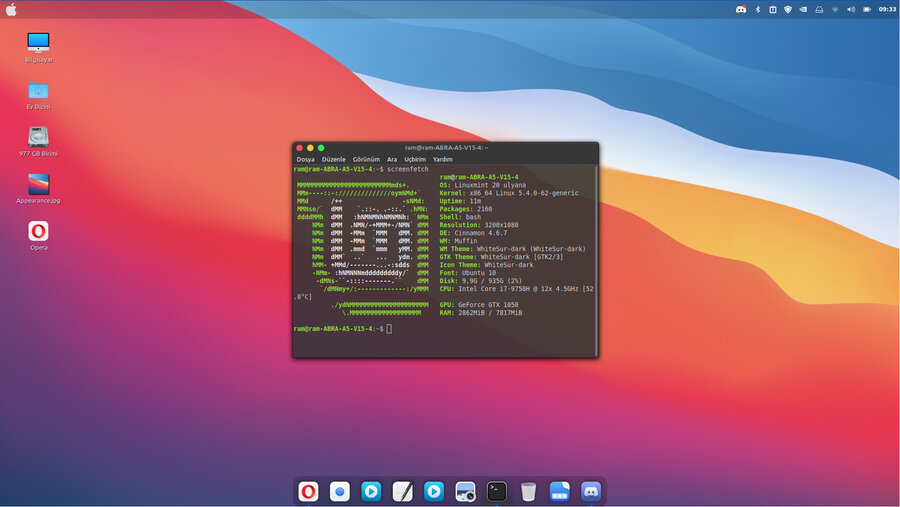Open Opera from the dock
This screenshot has height=507, width=900.
308,491
